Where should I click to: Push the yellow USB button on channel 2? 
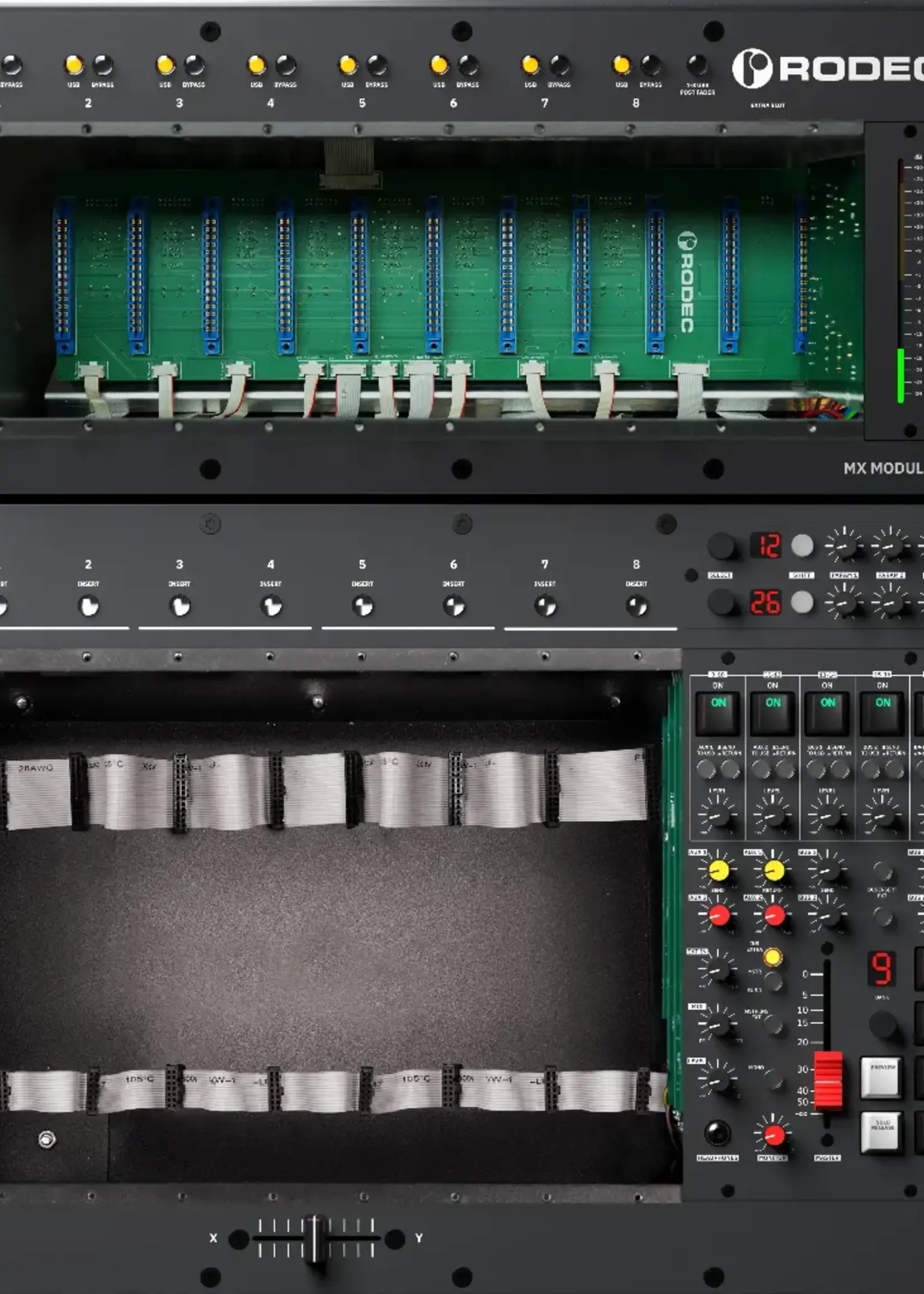[74, 65]
